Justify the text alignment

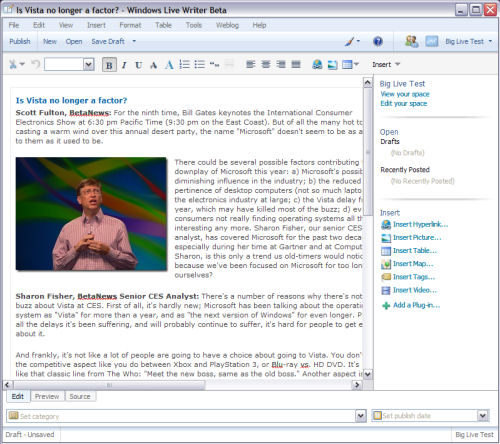pos(296,64)
